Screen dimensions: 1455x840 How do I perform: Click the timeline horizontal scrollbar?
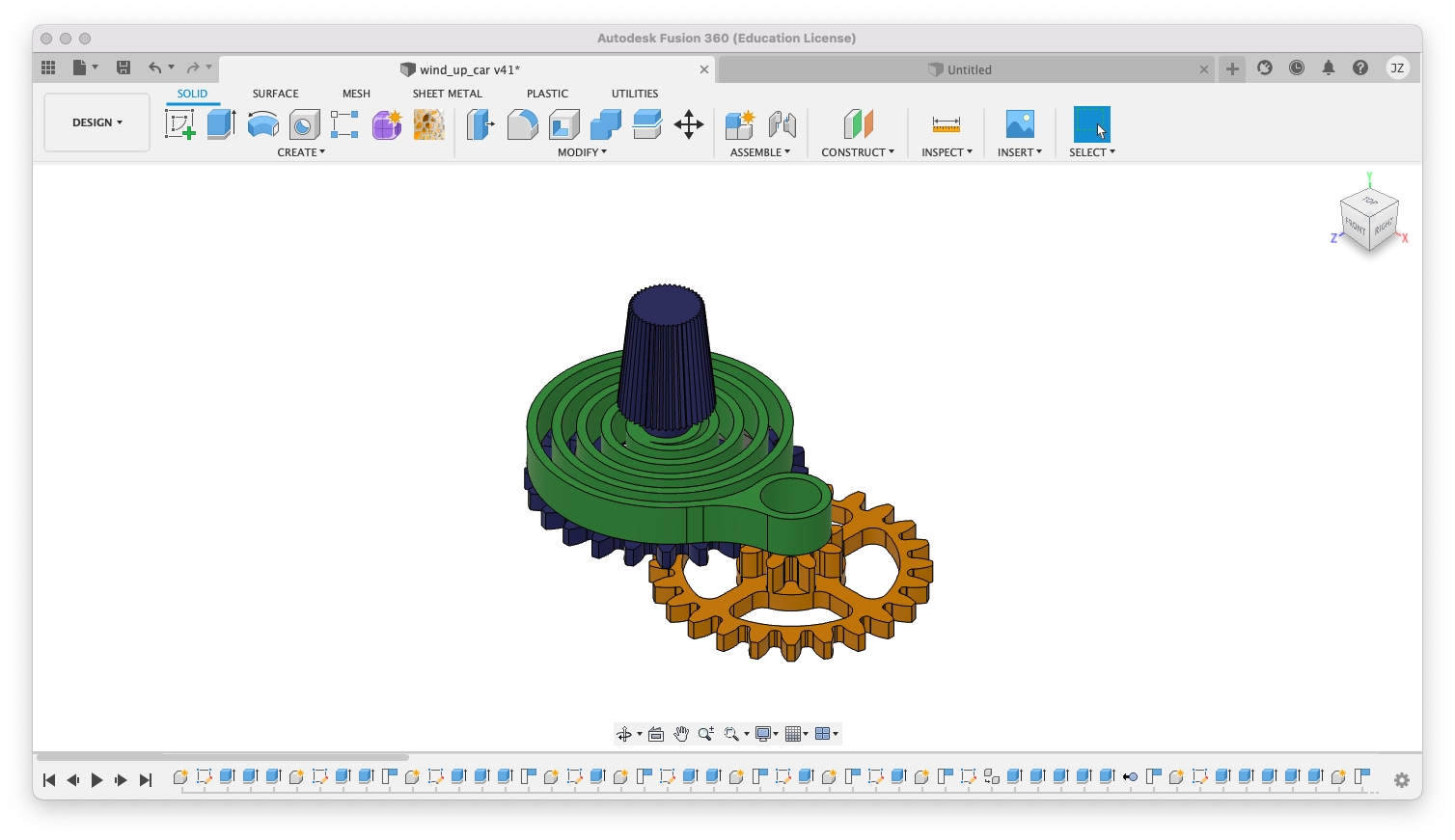tap(223, 757)
